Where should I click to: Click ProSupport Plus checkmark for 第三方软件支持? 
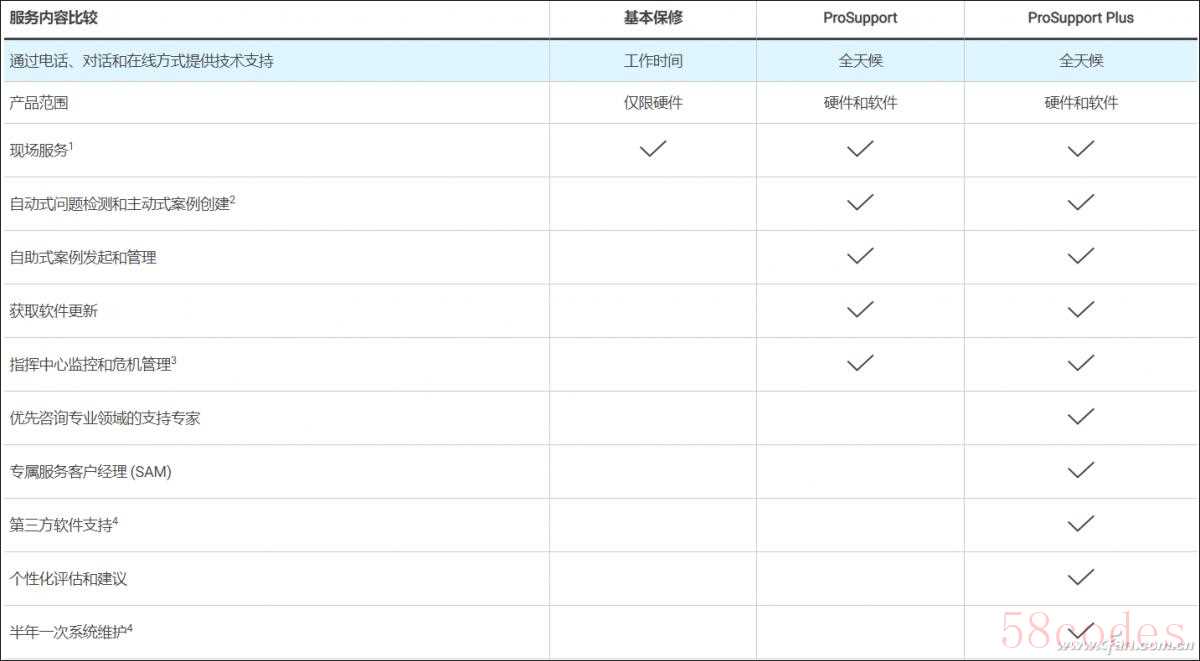(1081, 524)
